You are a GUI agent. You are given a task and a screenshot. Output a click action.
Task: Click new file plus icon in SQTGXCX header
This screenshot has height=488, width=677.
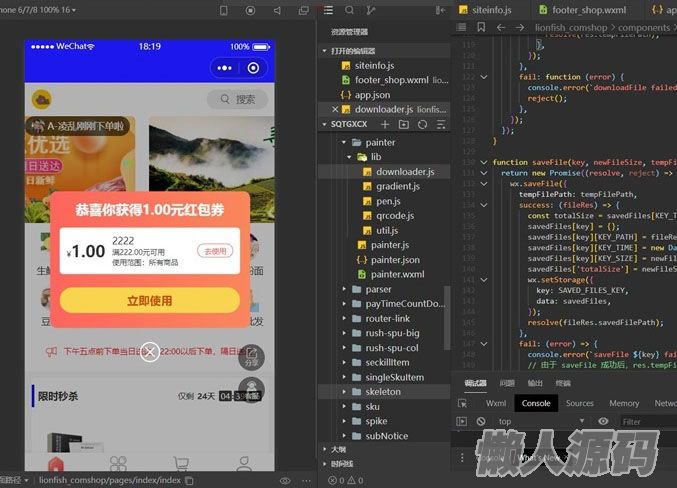(385, 124)
